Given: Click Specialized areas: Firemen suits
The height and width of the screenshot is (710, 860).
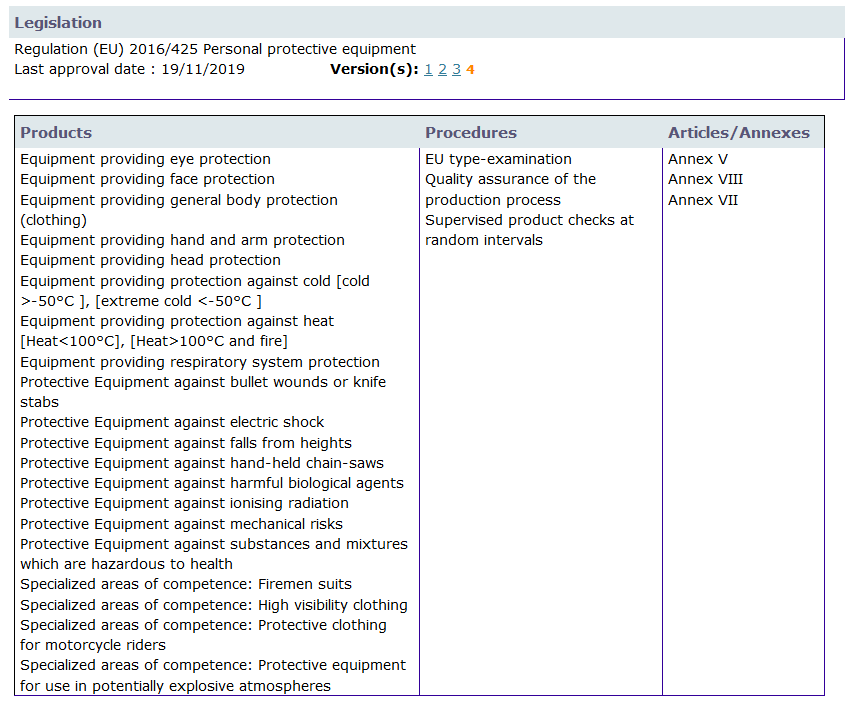Looking at the screenshot, I should (186, 584).
